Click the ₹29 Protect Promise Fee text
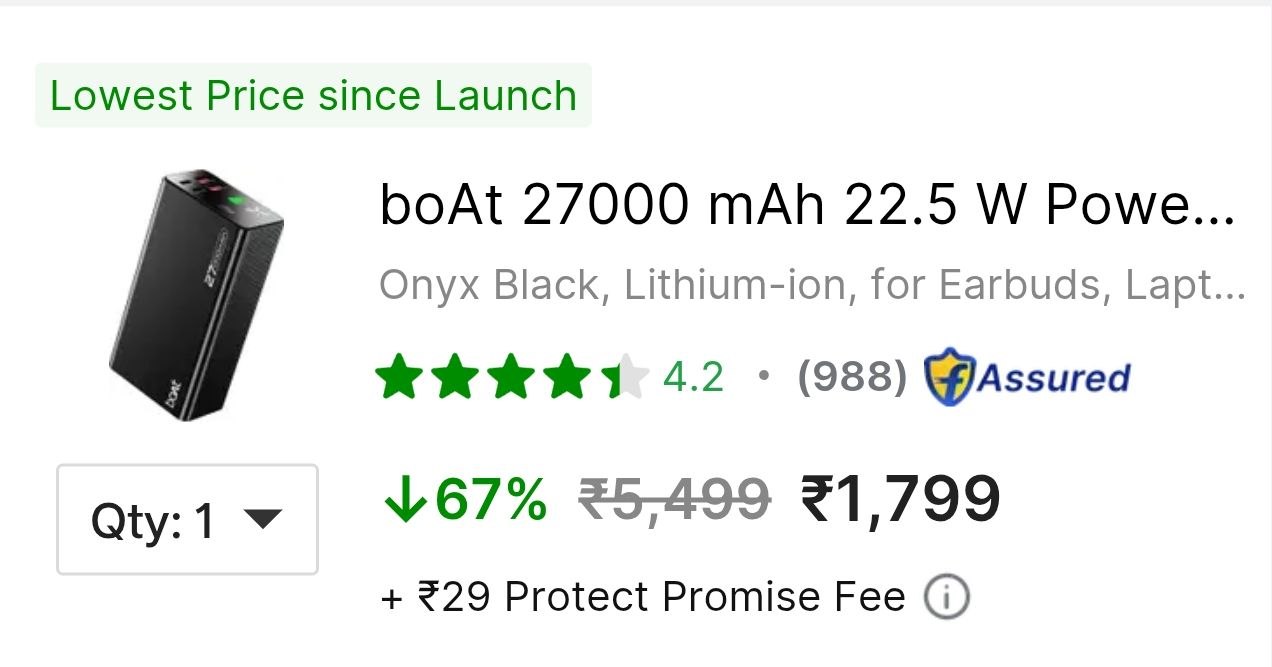1272x667 pixels. pyautogui.click(x=643, y=598)
